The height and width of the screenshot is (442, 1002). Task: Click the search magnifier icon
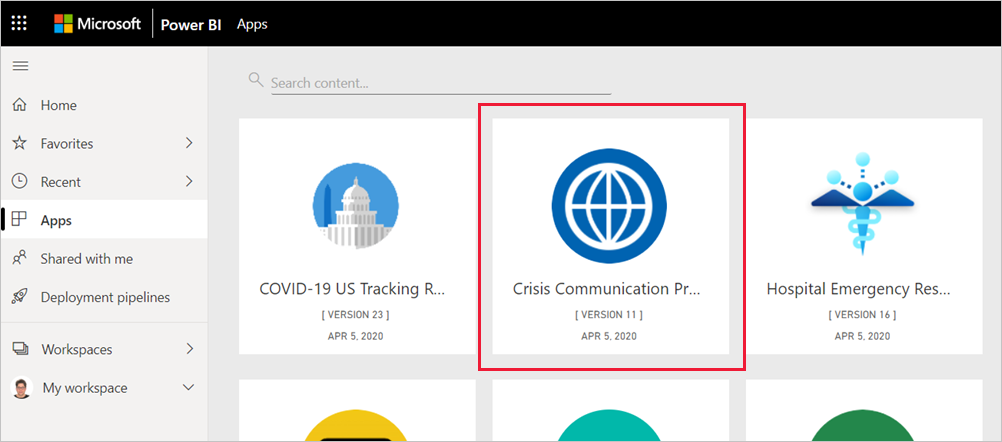pos(256,80)
